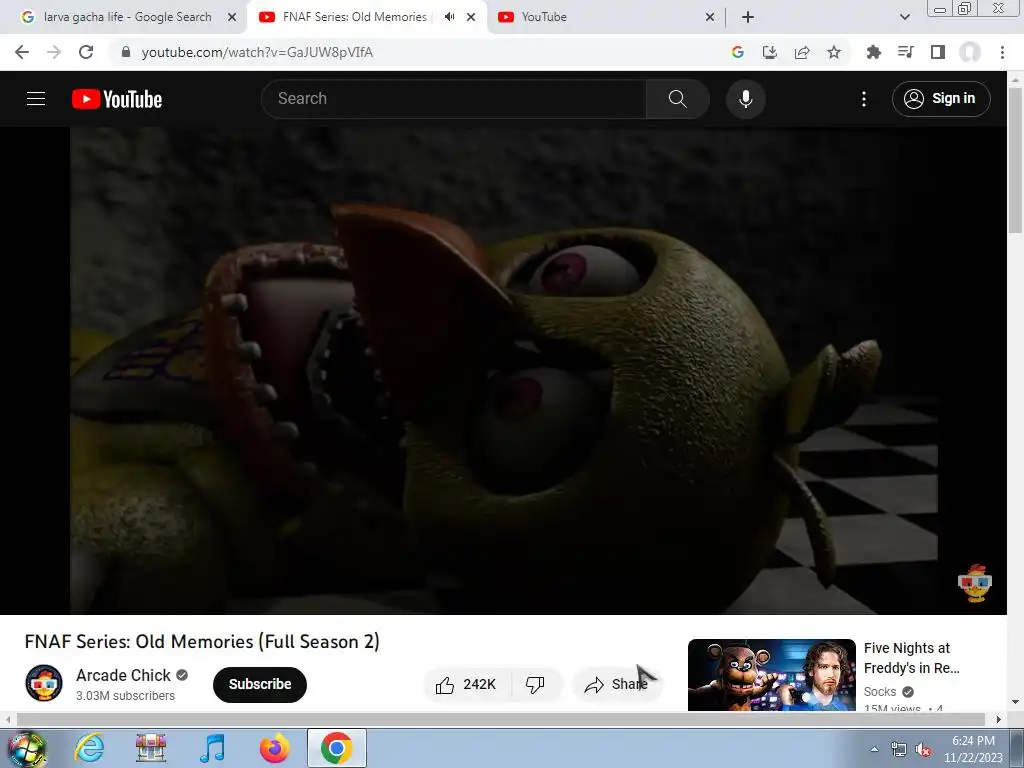The height and width of the screenshot is (768, 1024).
Task: Click the horizontal page scrollbar
Action: 500,719
